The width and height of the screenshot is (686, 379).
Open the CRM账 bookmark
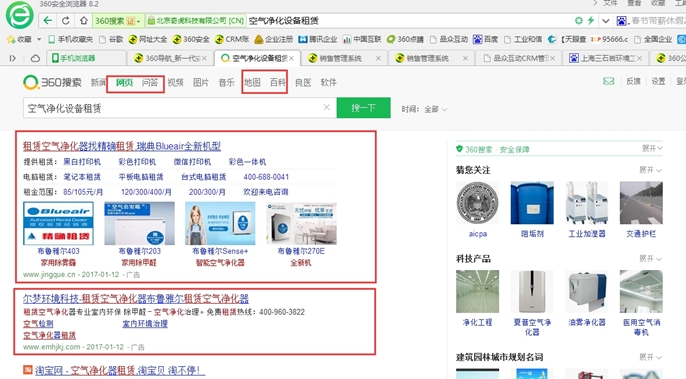232,39
